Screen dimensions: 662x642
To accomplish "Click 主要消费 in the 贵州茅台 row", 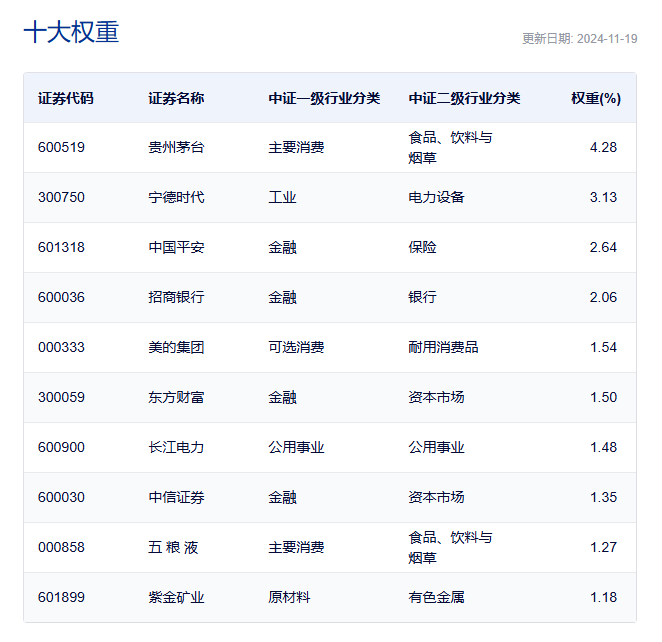I will [x=296, y=147].
